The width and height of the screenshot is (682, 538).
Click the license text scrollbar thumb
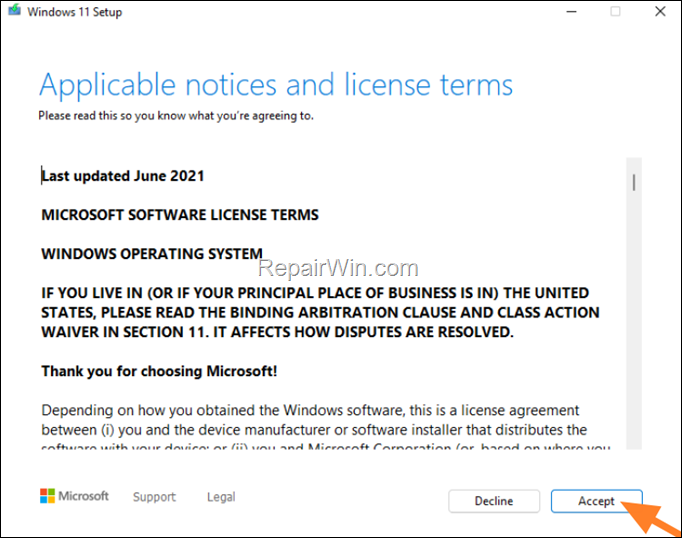[634, 182]
